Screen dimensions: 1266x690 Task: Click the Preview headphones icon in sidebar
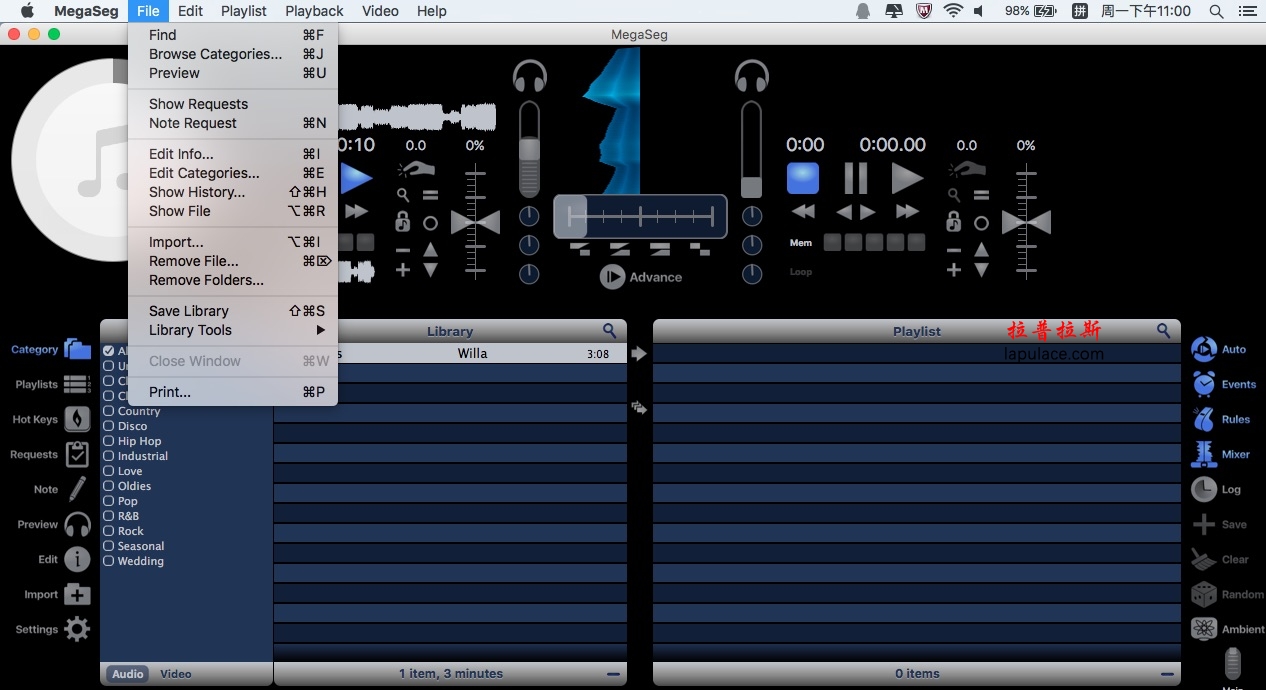point(77,524)
